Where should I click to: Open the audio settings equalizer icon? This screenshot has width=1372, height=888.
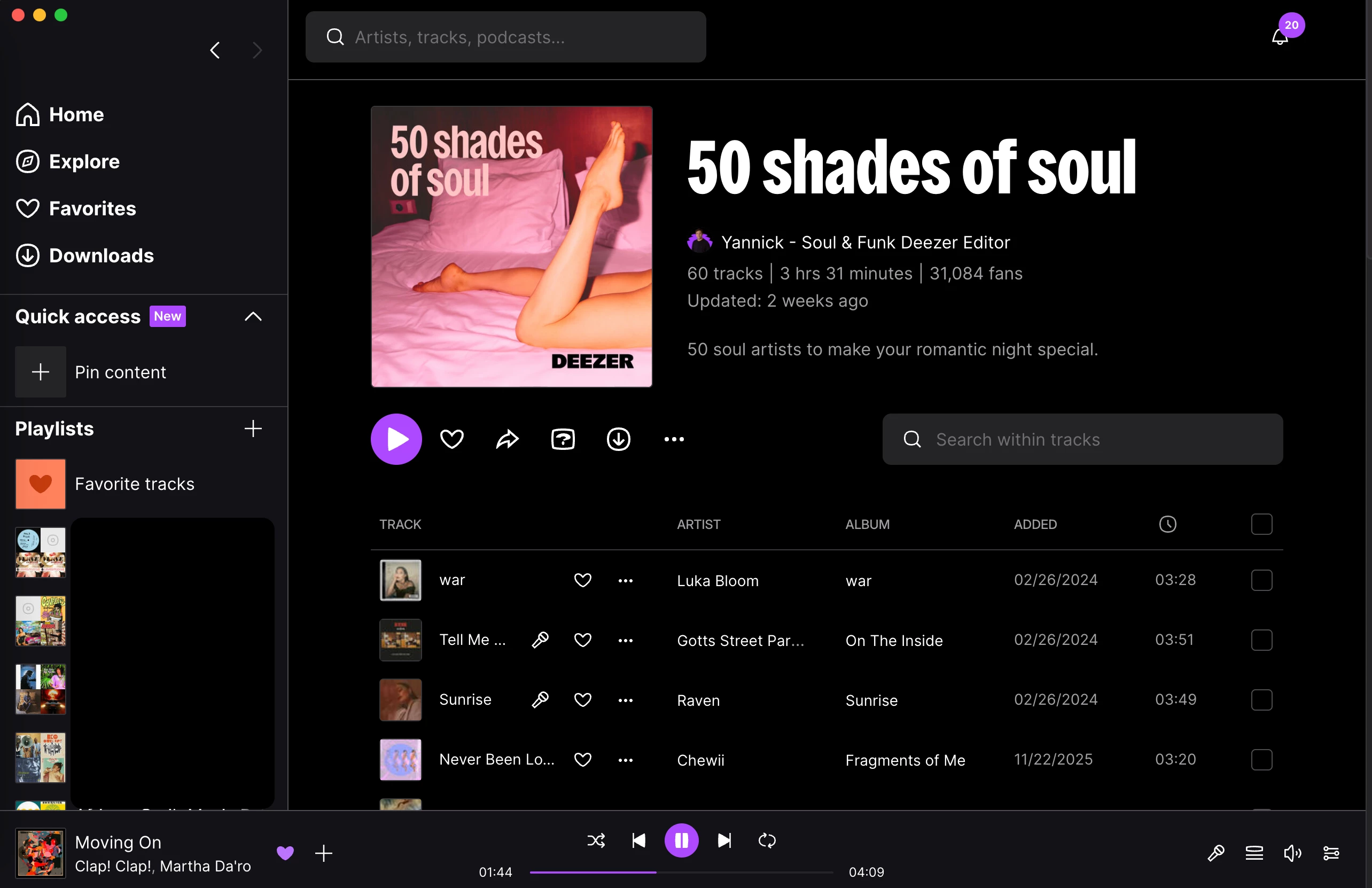pyautogui.click(x=1330, y=853)
